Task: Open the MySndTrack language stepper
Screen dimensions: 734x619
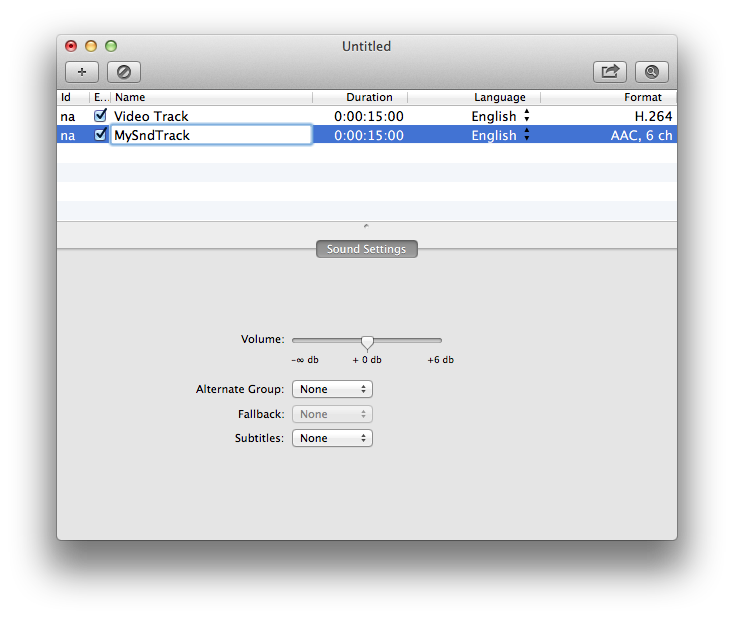Action: tap(527, 134)
